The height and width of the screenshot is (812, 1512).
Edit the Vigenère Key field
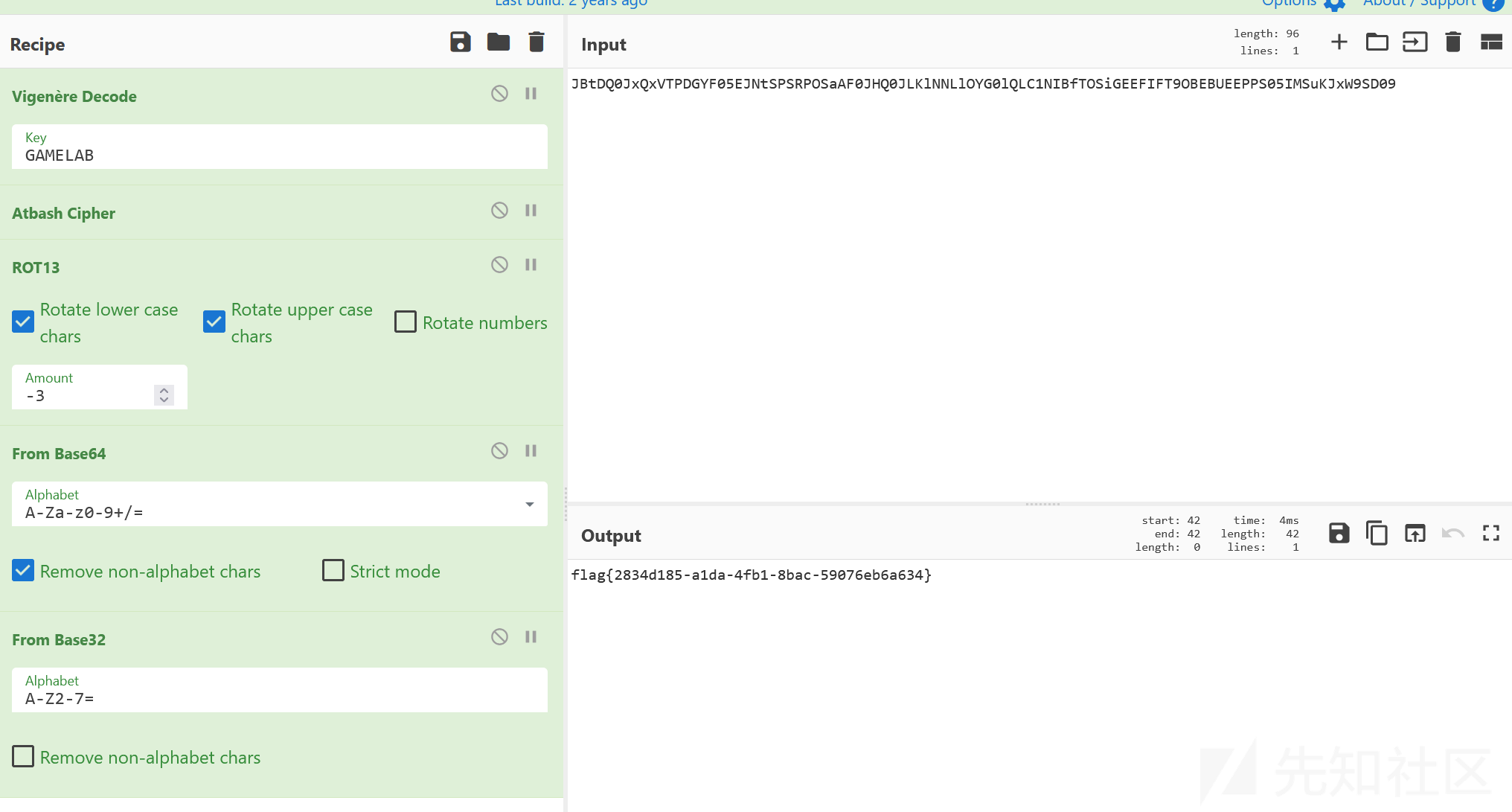pos(279,156)
